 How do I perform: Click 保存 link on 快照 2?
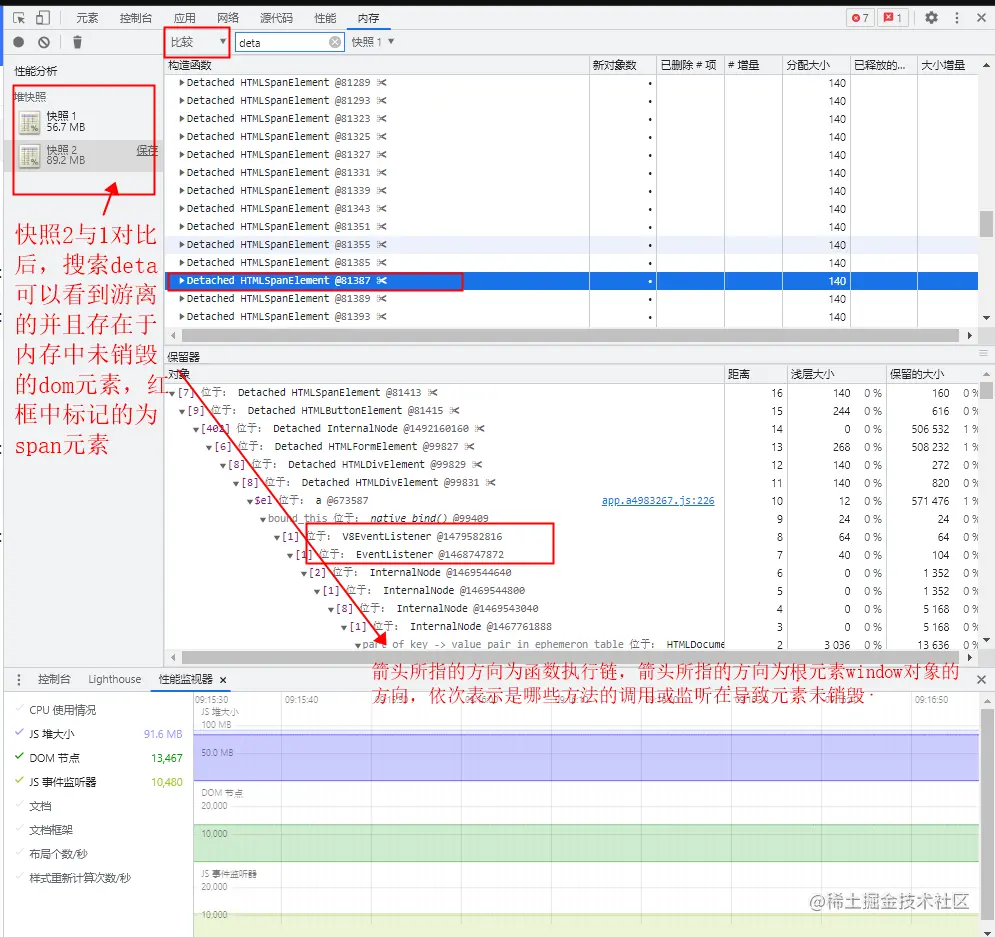click(147, 150)
